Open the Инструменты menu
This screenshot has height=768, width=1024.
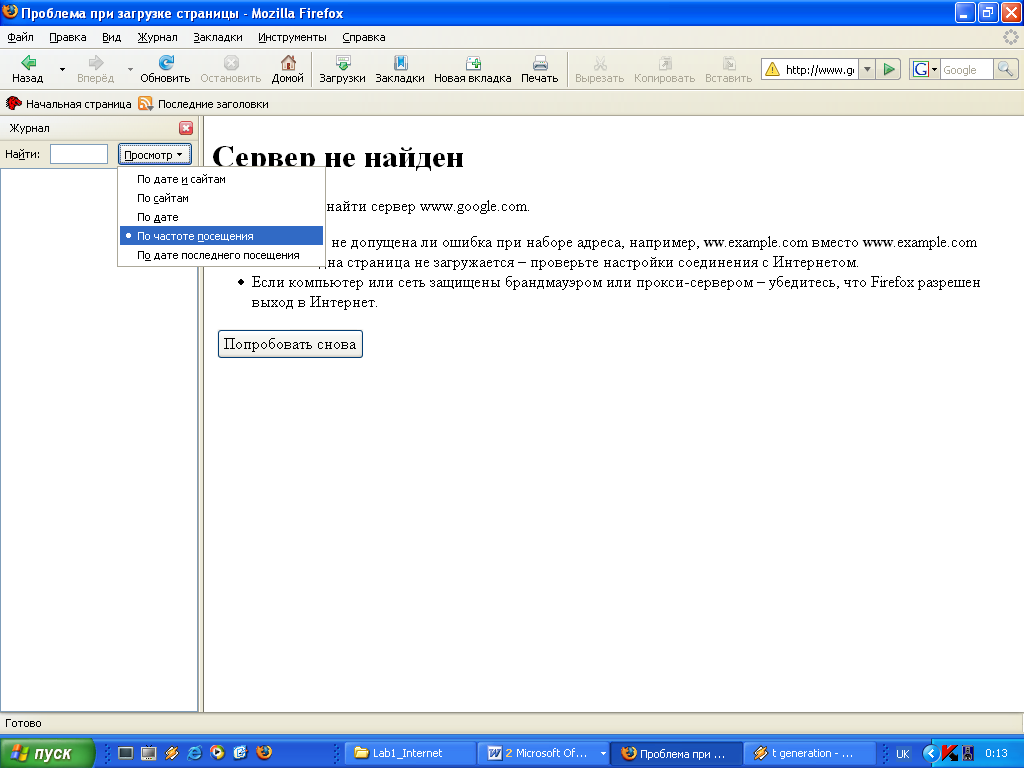[x=292, y=37]
